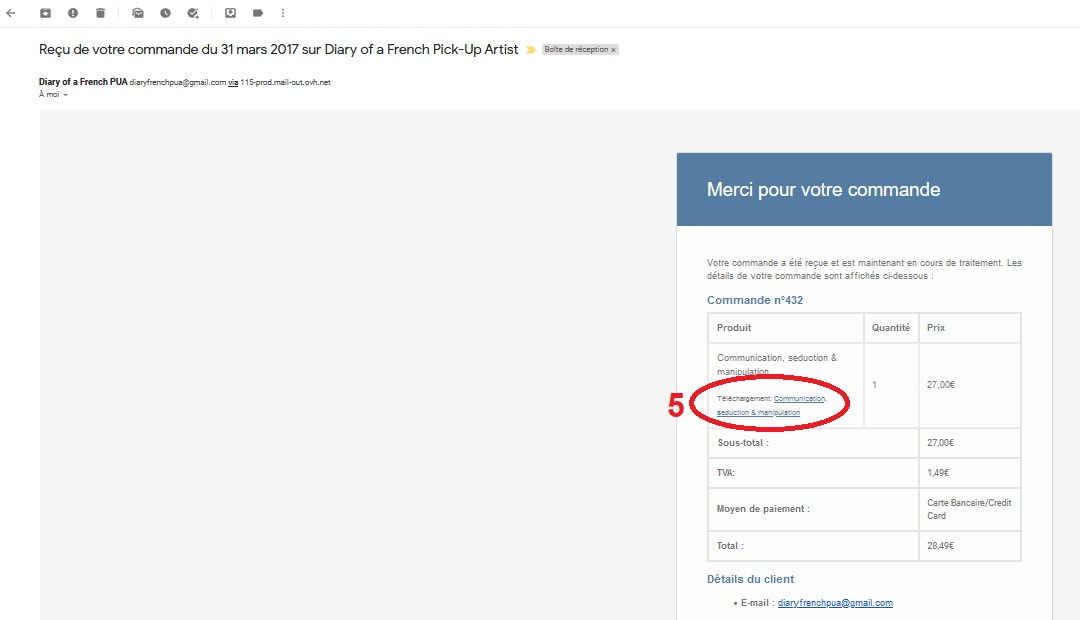Screen dimensions: 1080x620
Task: Toggle the yellow importance marker
Action: [x=531, y=50]
